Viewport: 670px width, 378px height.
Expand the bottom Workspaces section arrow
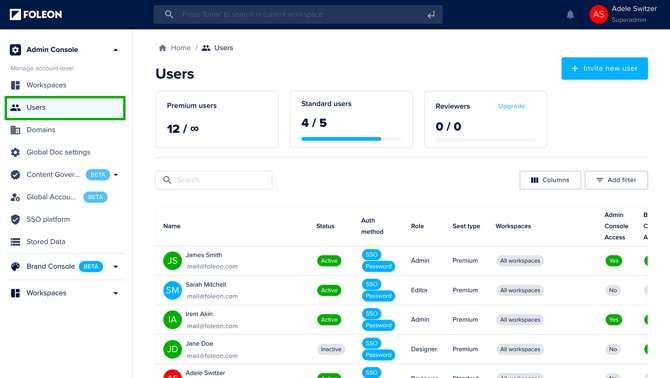click(116, 293)
